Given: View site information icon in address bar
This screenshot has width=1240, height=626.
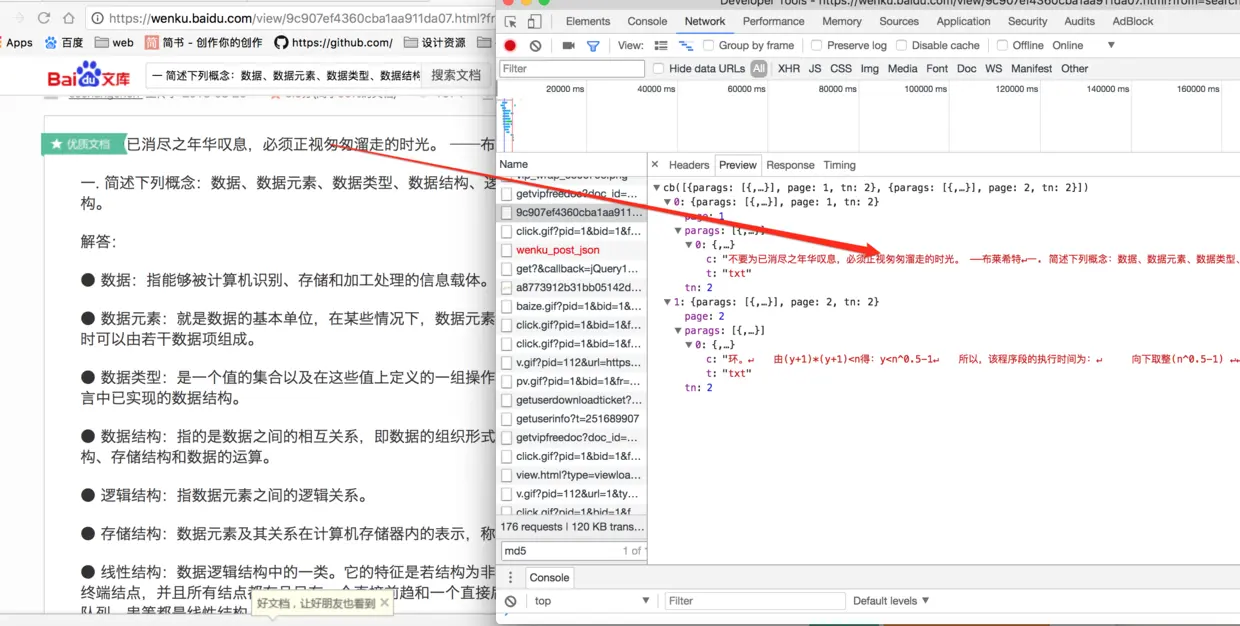Looking at the screenshot, I should (97, 18).
